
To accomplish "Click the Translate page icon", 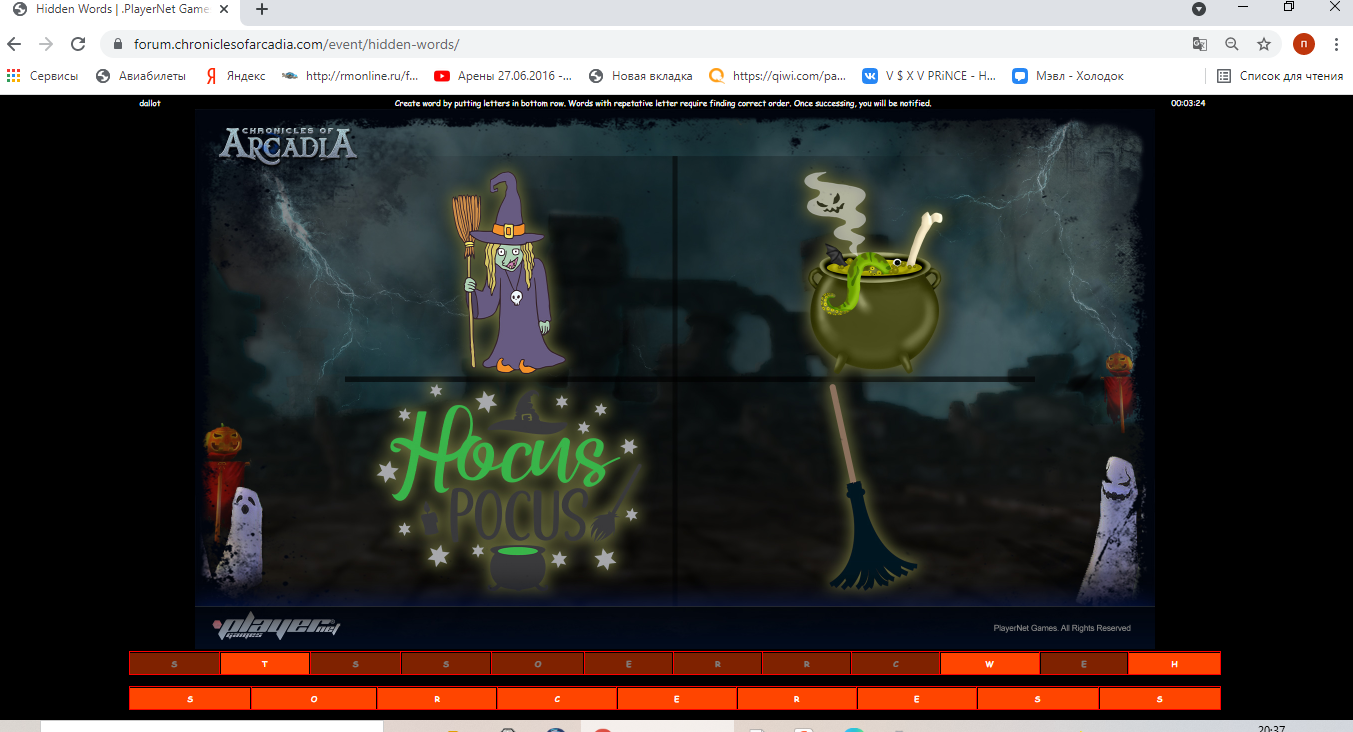I will click(x=1199, y=44).
